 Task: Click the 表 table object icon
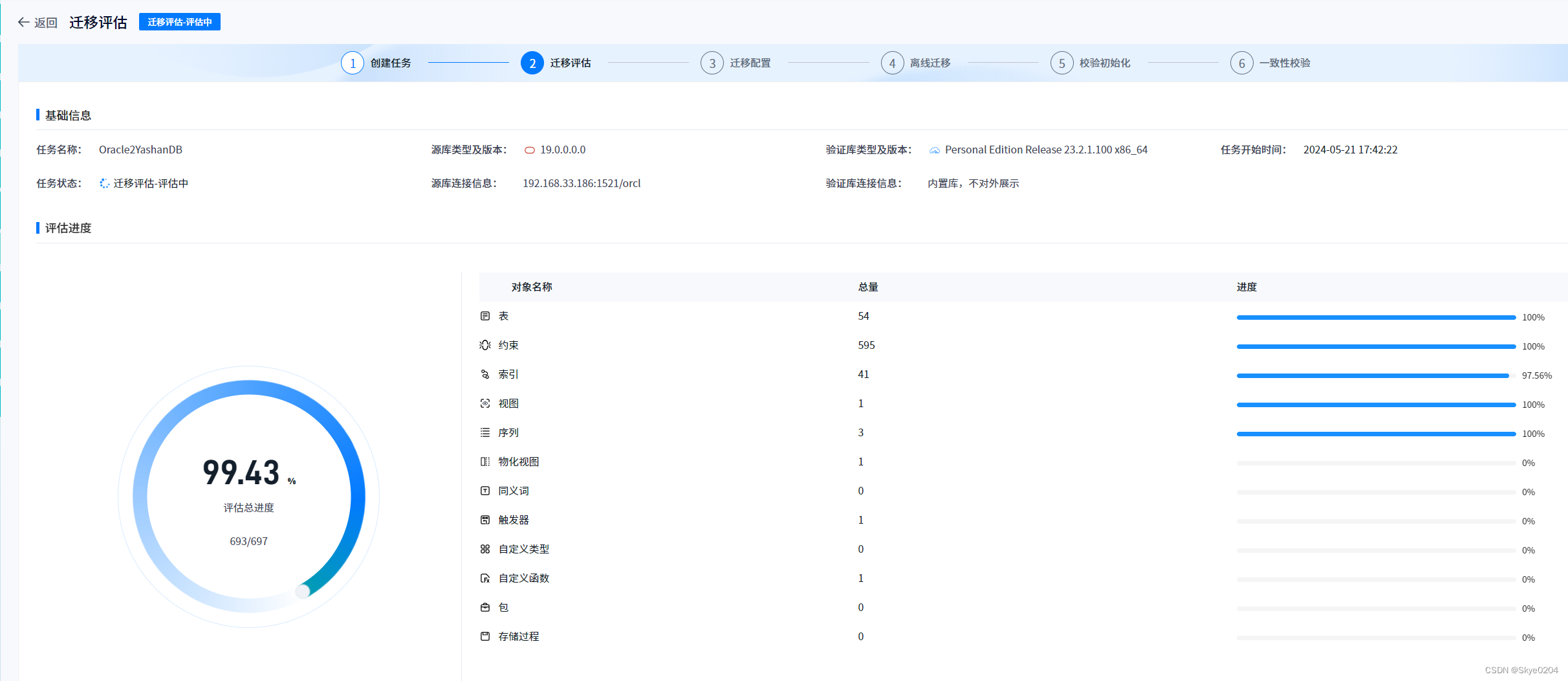(x=485, y=316)
